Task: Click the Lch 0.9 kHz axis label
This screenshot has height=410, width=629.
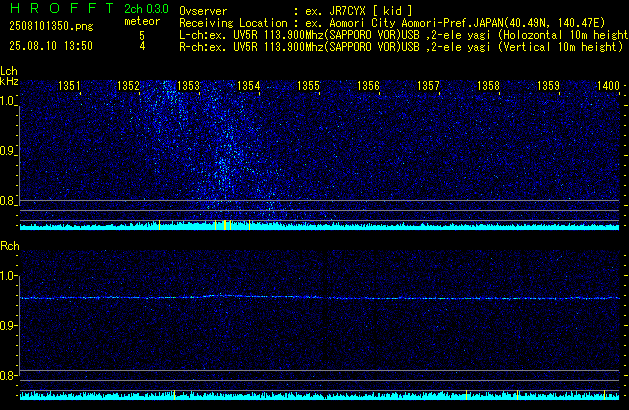Action: pos(7,151)
